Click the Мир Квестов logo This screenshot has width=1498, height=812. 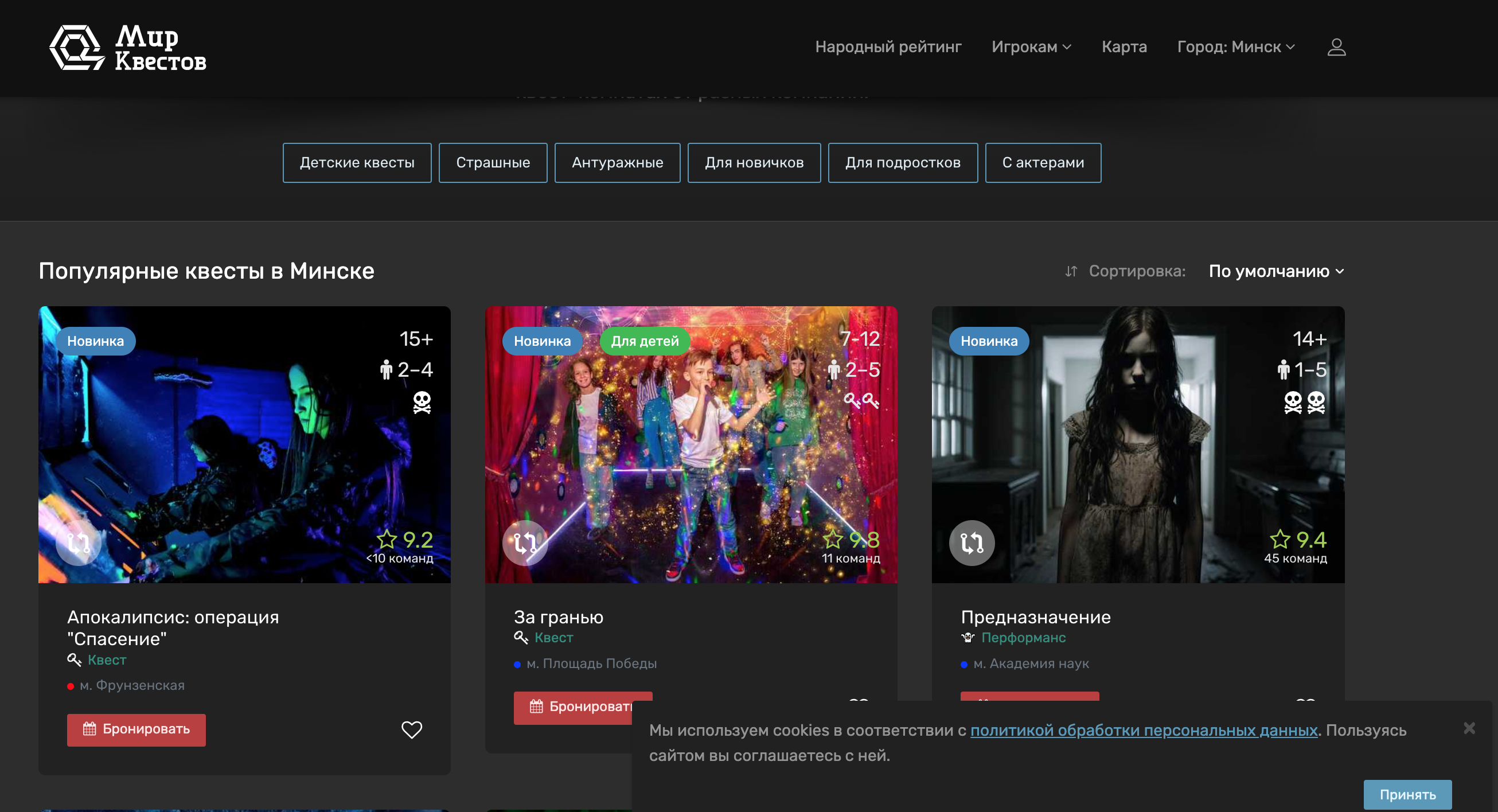(x=128, y=47)
